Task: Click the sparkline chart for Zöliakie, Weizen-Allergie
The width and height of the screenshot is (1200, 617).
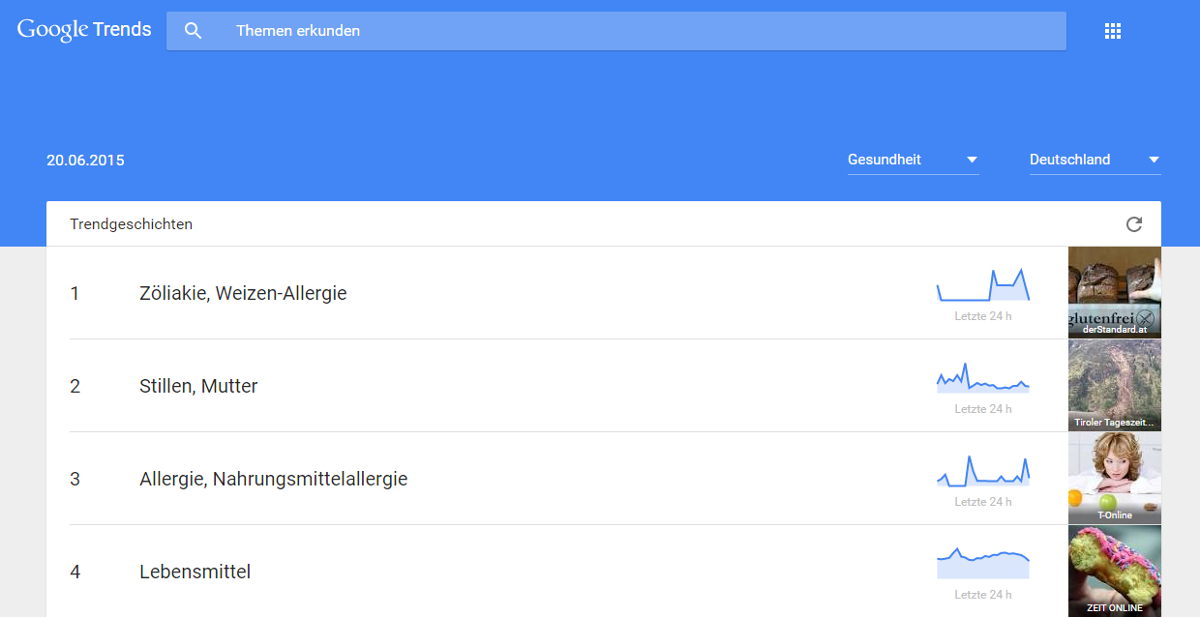Action: (983, 285)
